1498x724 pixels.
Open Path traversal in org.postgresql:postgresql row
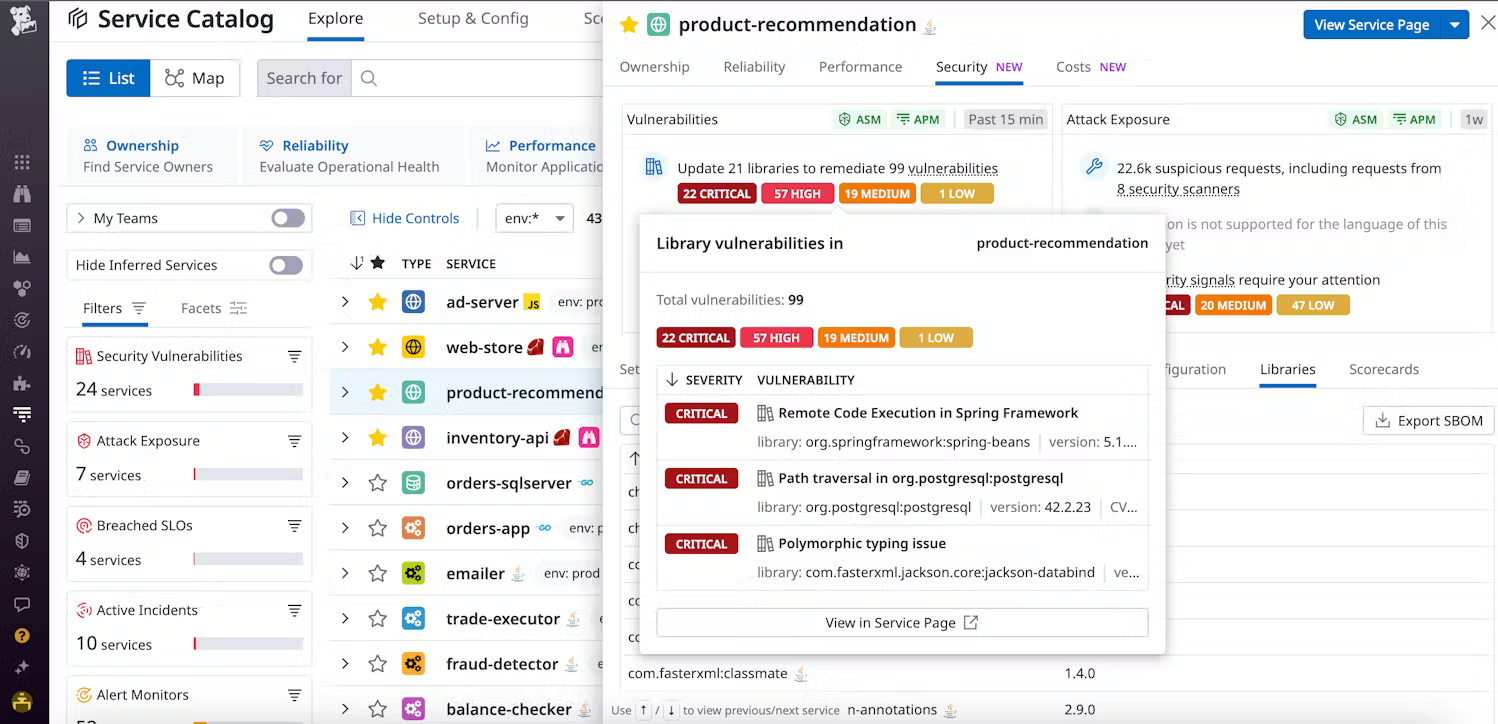click(902, 492)
